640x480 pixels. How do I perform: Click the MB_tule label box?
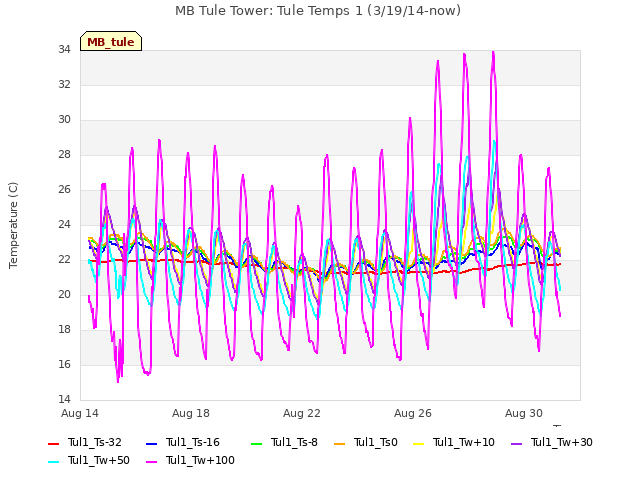111,41
